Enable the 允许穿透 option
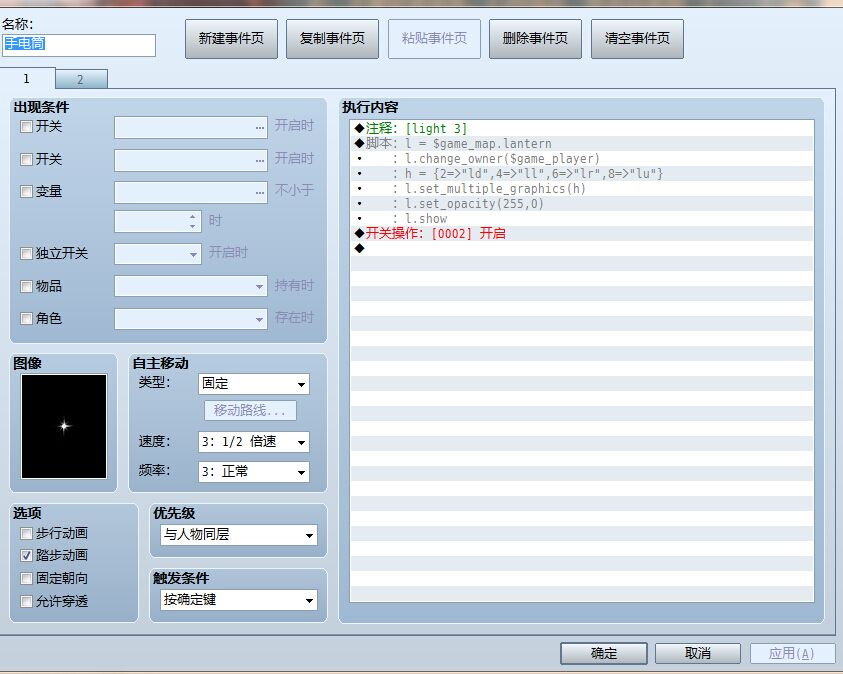 coord(26,601)
